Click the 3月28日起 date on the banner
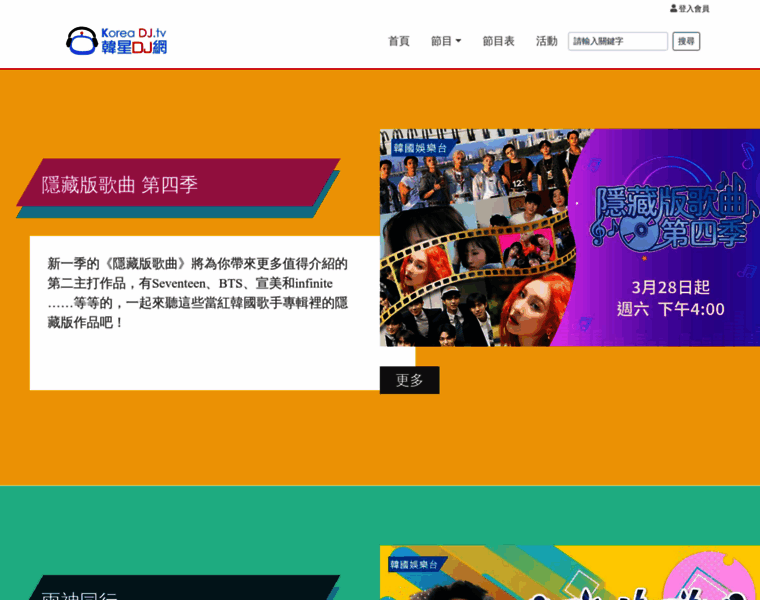This screenshot has width=760, height=600. pyautogui.click(x=670, y=287)
